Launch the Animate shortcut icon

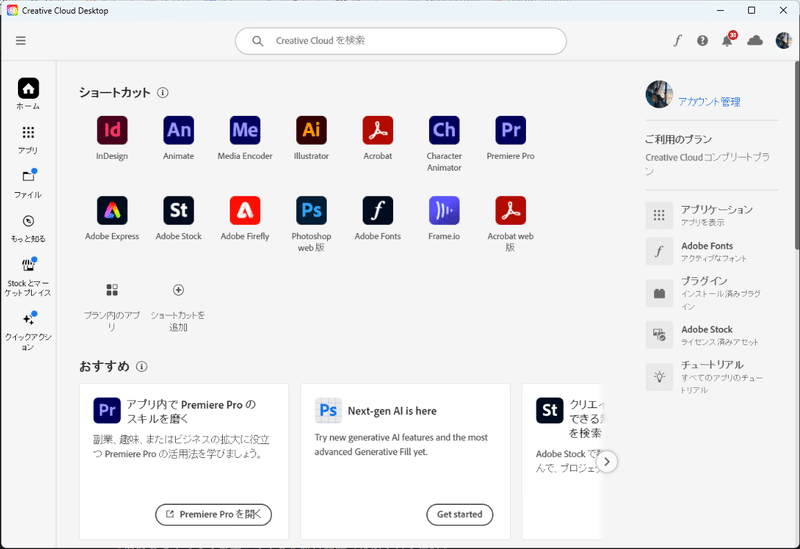pyautogui.click(x=179, y=130)
